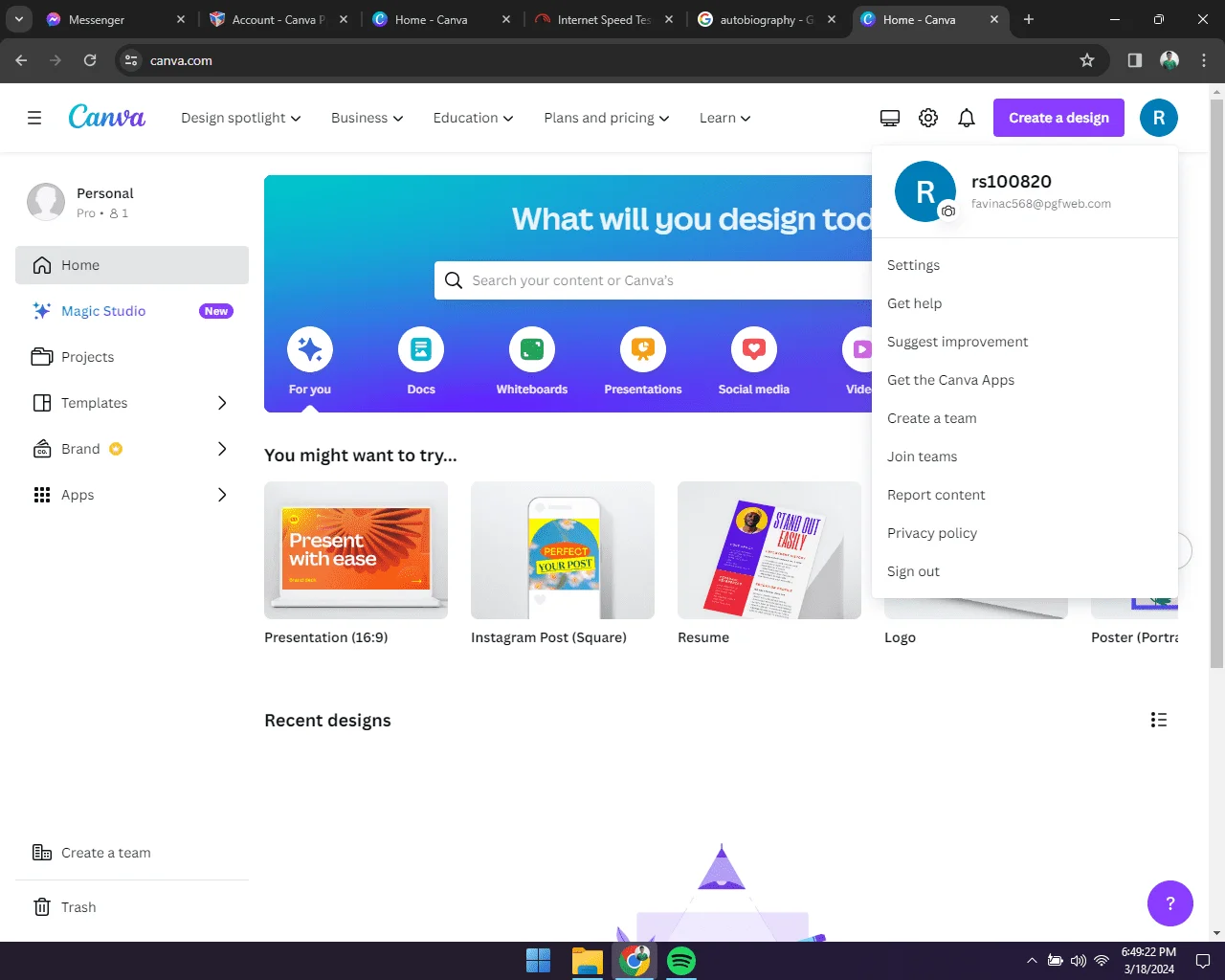Viewport: 1225px width, 980px height.
Task: Expand the Learn menu
Action: [x=725, y=118]
